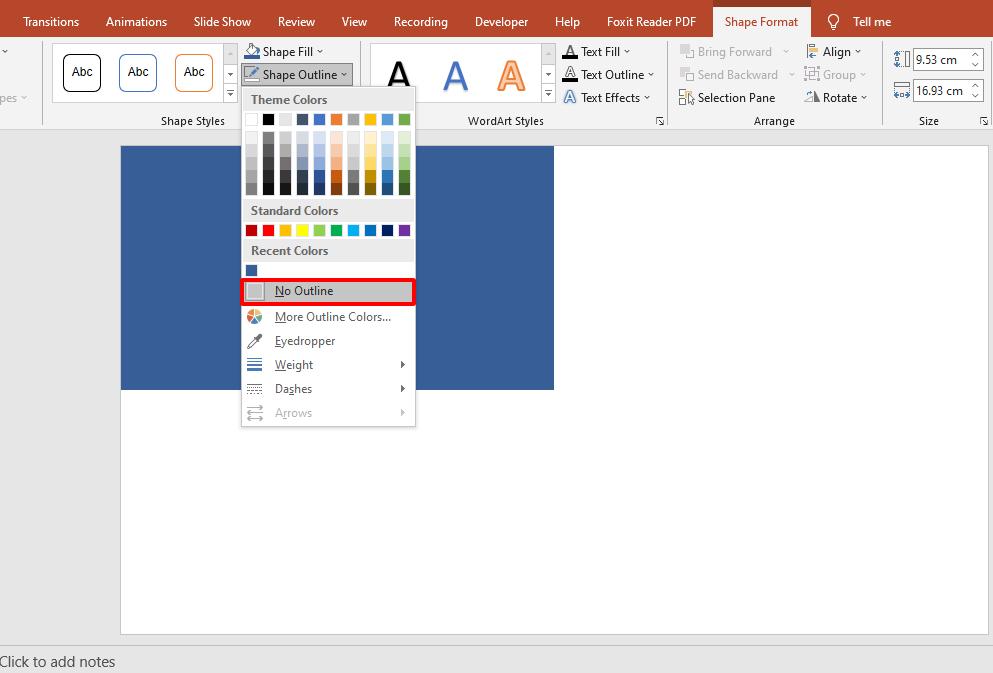Screen dimensions: 993x673
Task: Switch to the Shape Format tab
Action: click(761, 21)
